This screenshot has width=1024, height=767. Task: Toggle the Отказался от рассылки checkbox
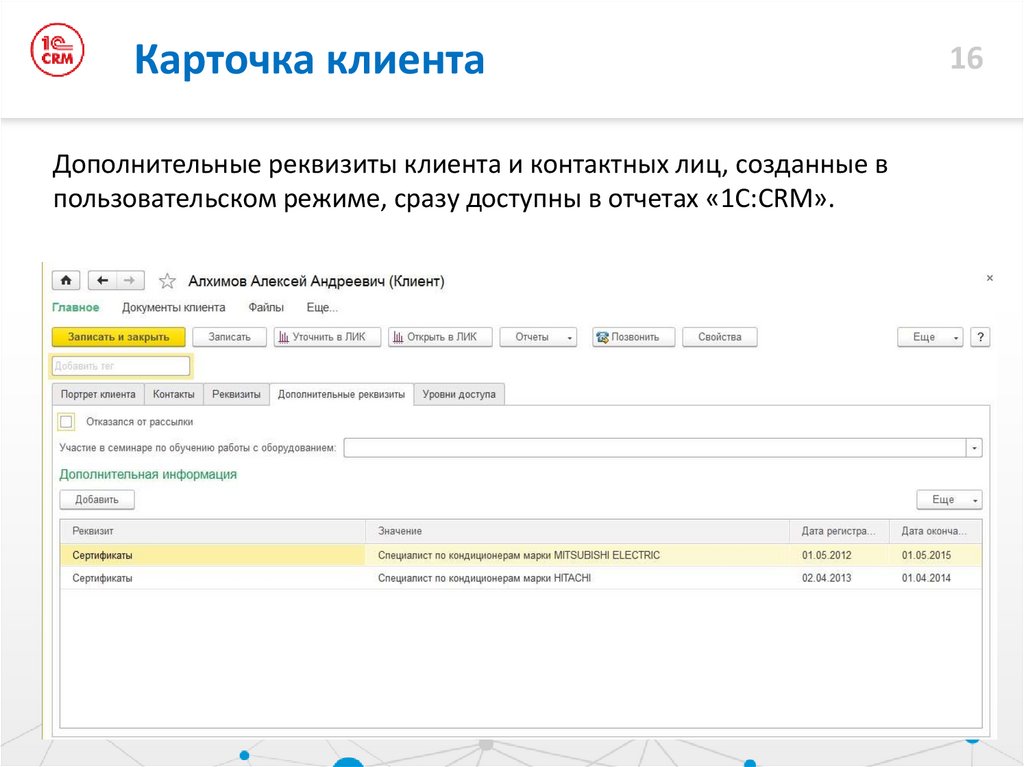67,421
